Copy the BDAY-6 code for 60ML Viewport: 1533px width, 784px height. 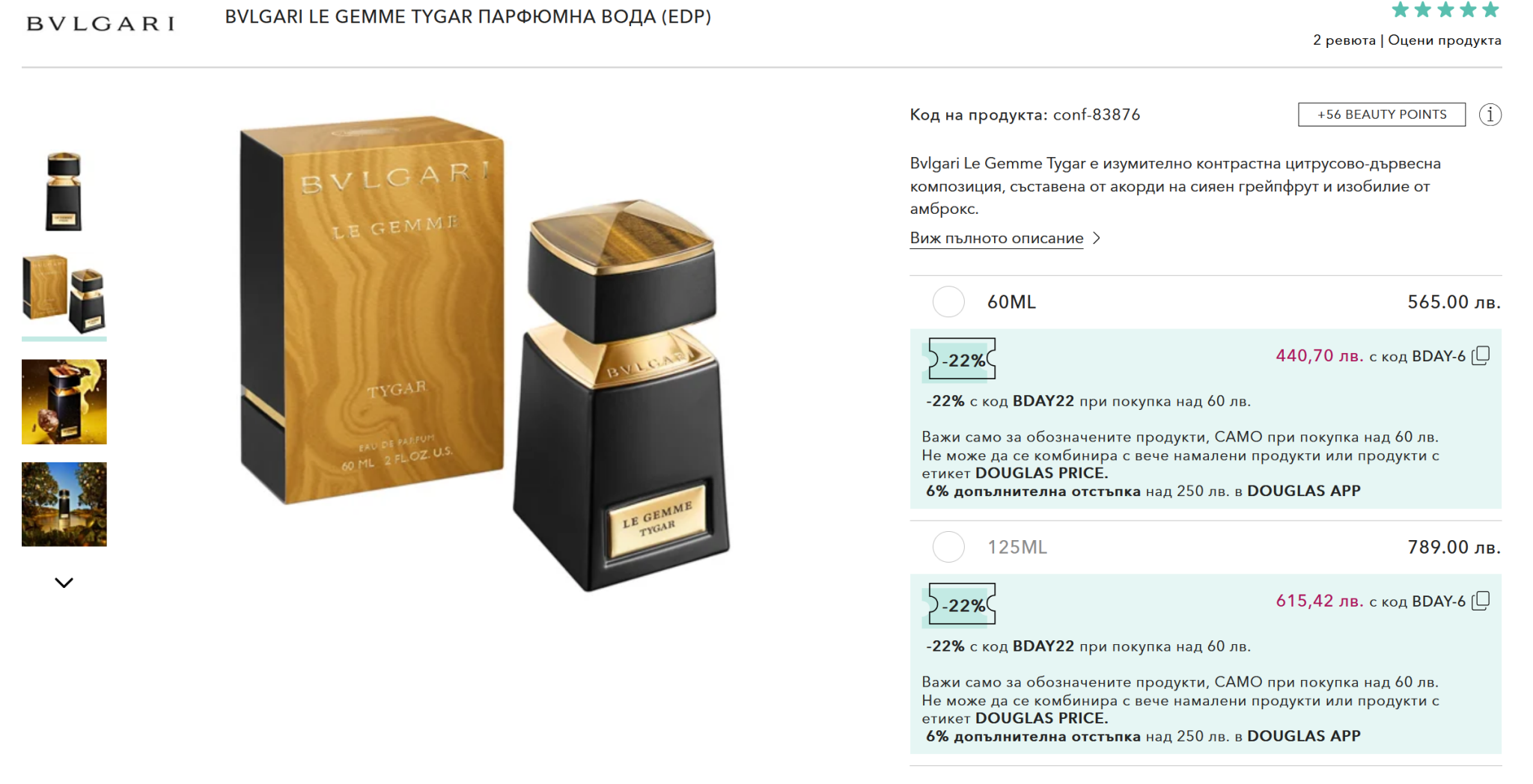[1481, 355]
